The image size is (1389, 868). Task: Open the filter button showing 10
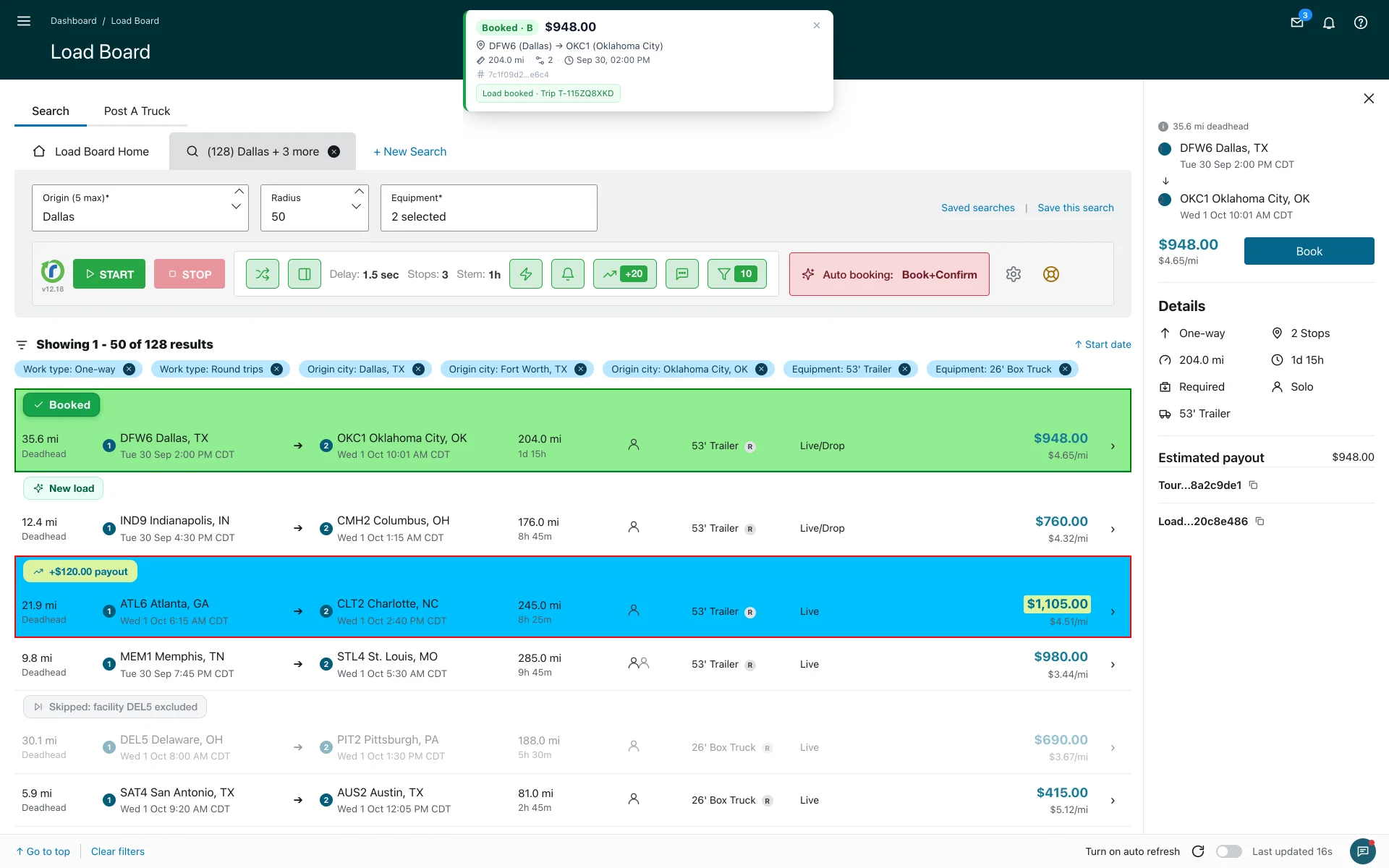pos(737,274)
